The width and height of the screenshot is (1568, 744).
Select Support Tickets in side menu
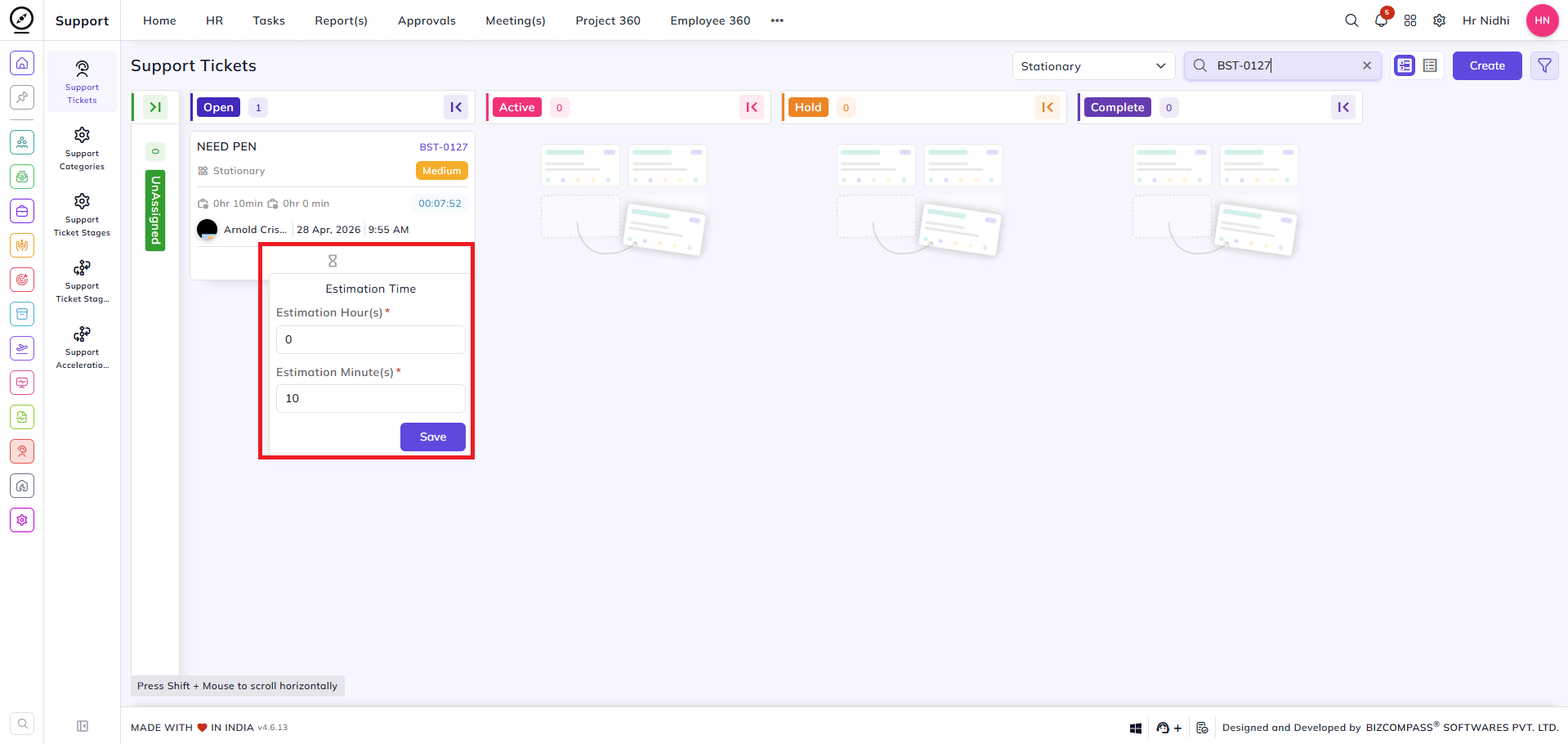point(82,82)
